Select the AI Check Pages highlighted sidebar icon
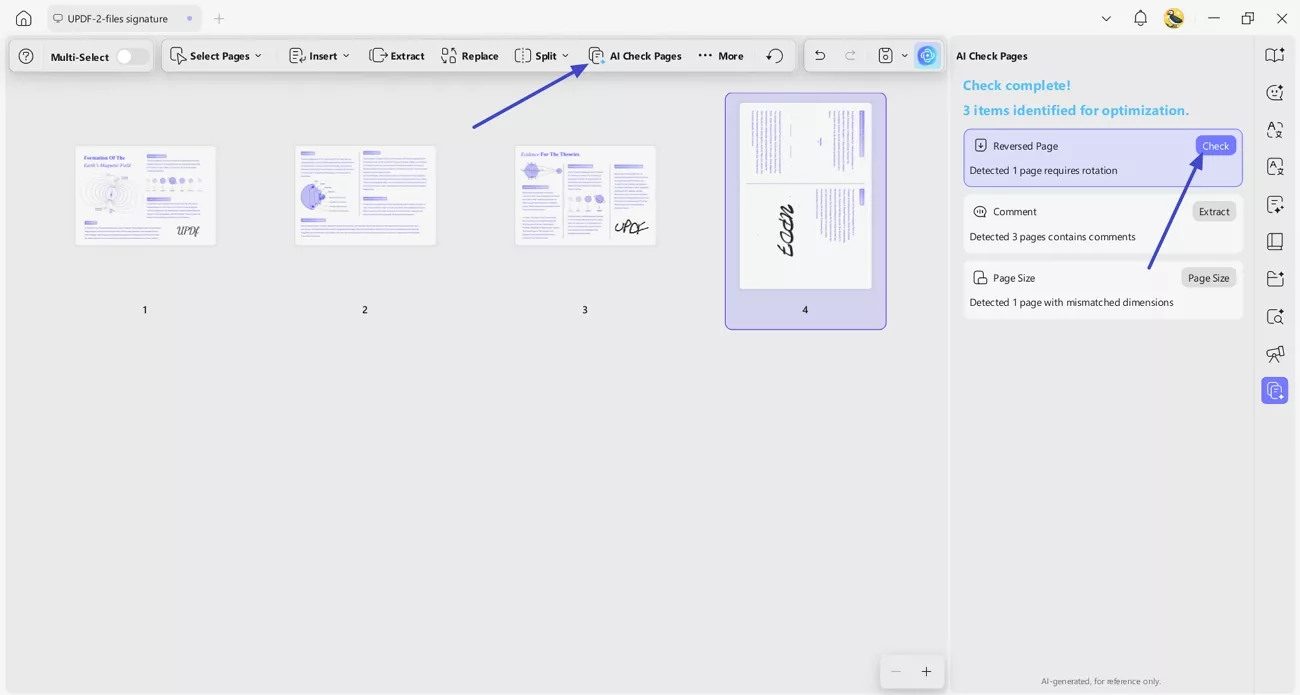This screenshot has width=1300, height=695. click(1275, 390)
